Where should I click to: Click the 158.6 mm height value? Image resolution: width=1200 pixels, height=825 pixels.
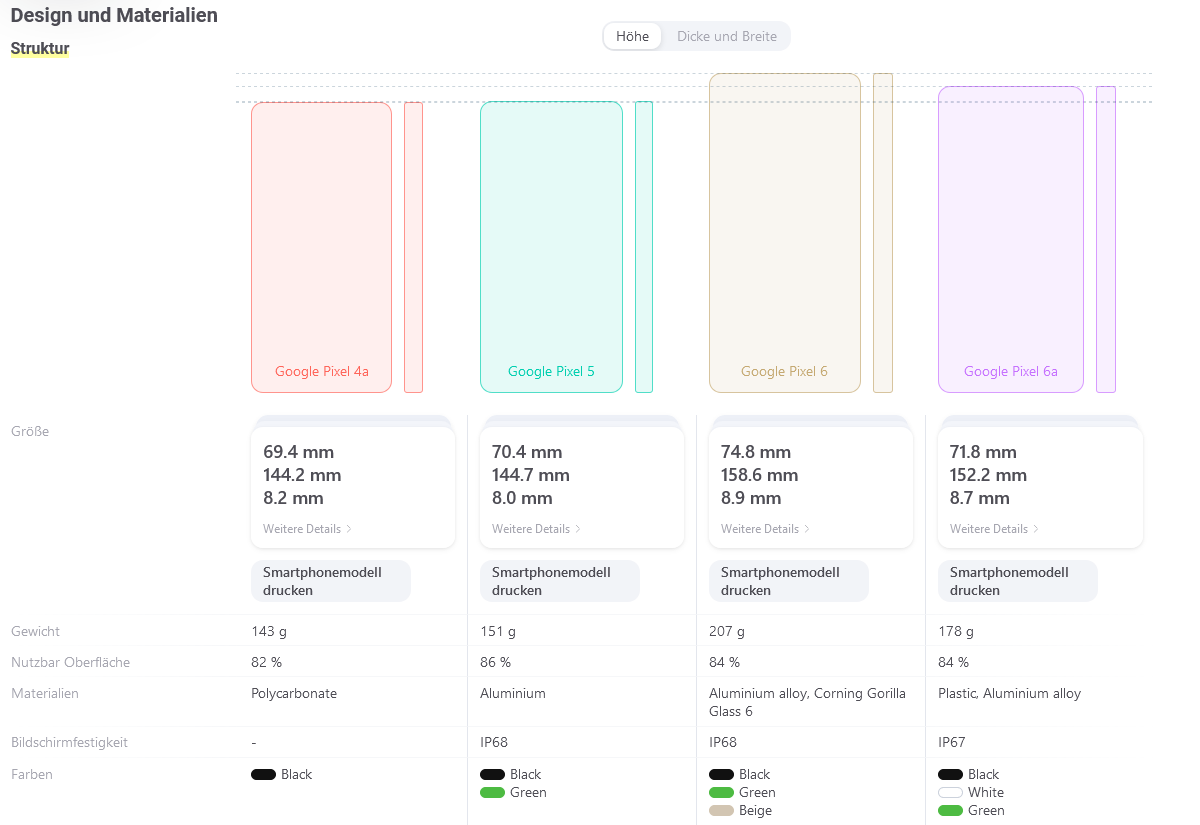click(759, 475)
